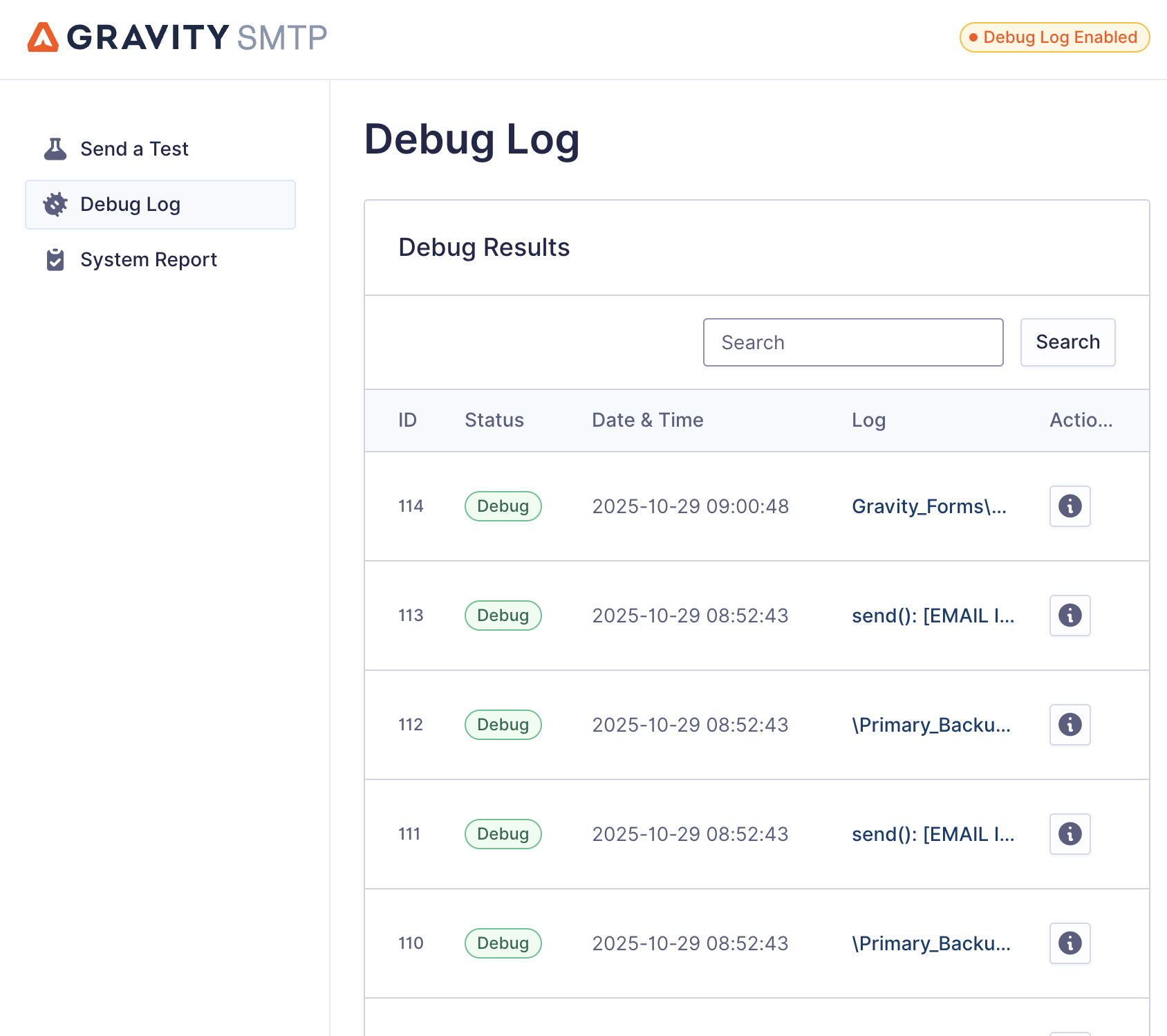Click the Gravity SMTP logo icon
Viewport: 1167px width, 1036px height.
click(x=43, y=37)
